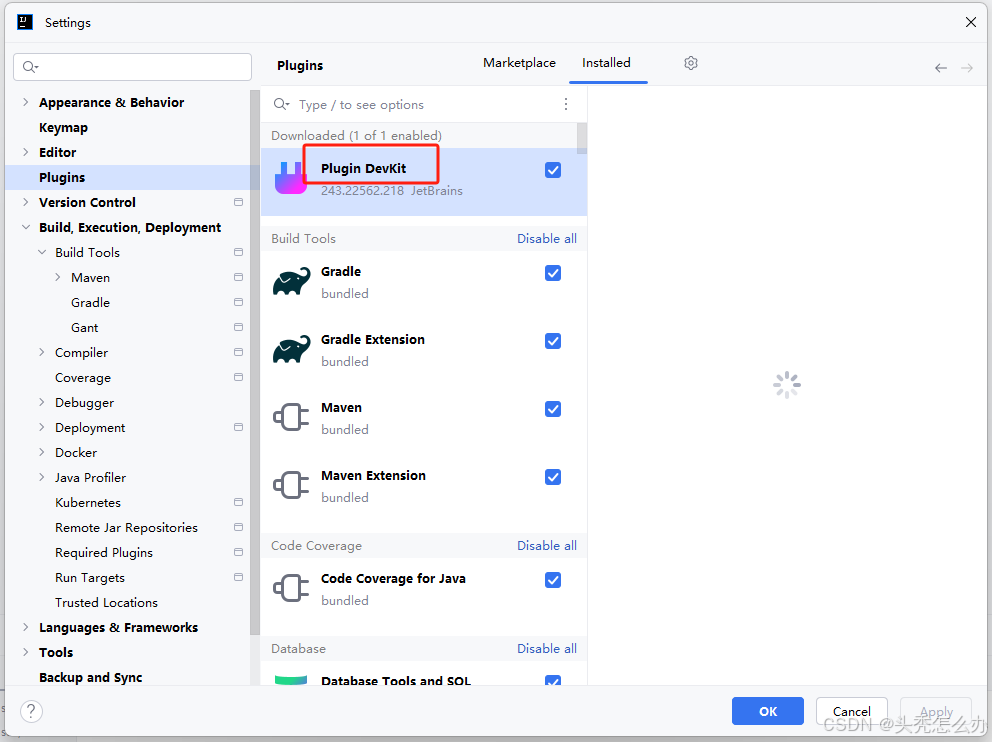This screenshot has width=992, height=742.
Task: Click the plugin filter input field
Action: click(424, 104)
